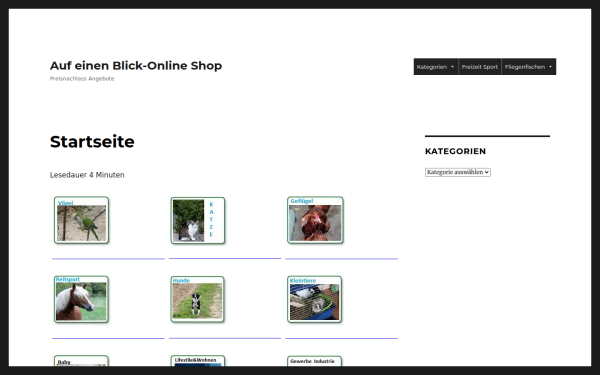600x375 pixels.
Task: Select the Freizeit Sport menu item
Action: (480, 67)
